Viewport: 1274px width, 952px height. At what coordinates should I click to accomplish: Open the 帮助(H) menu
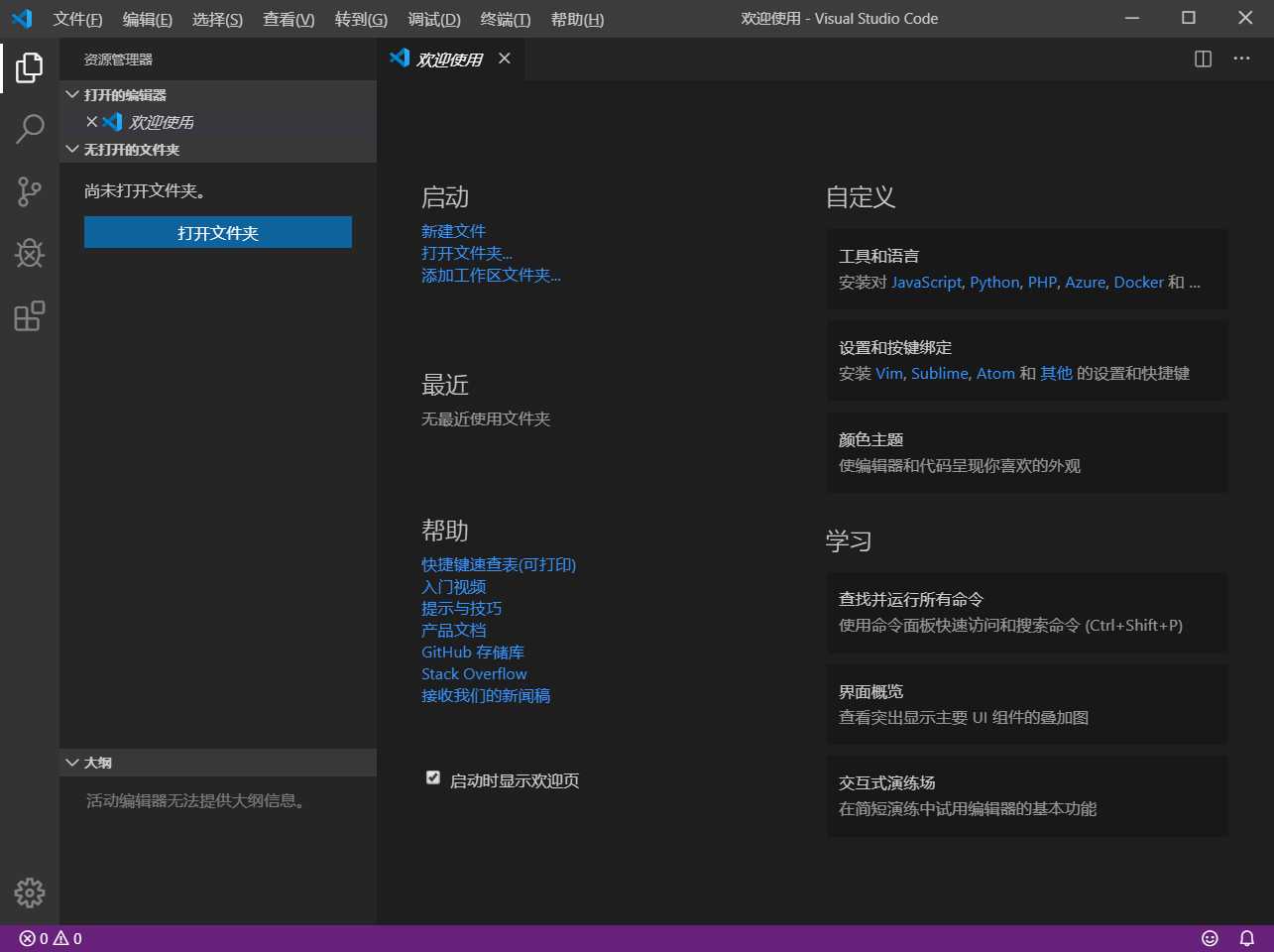pos(577,19)
